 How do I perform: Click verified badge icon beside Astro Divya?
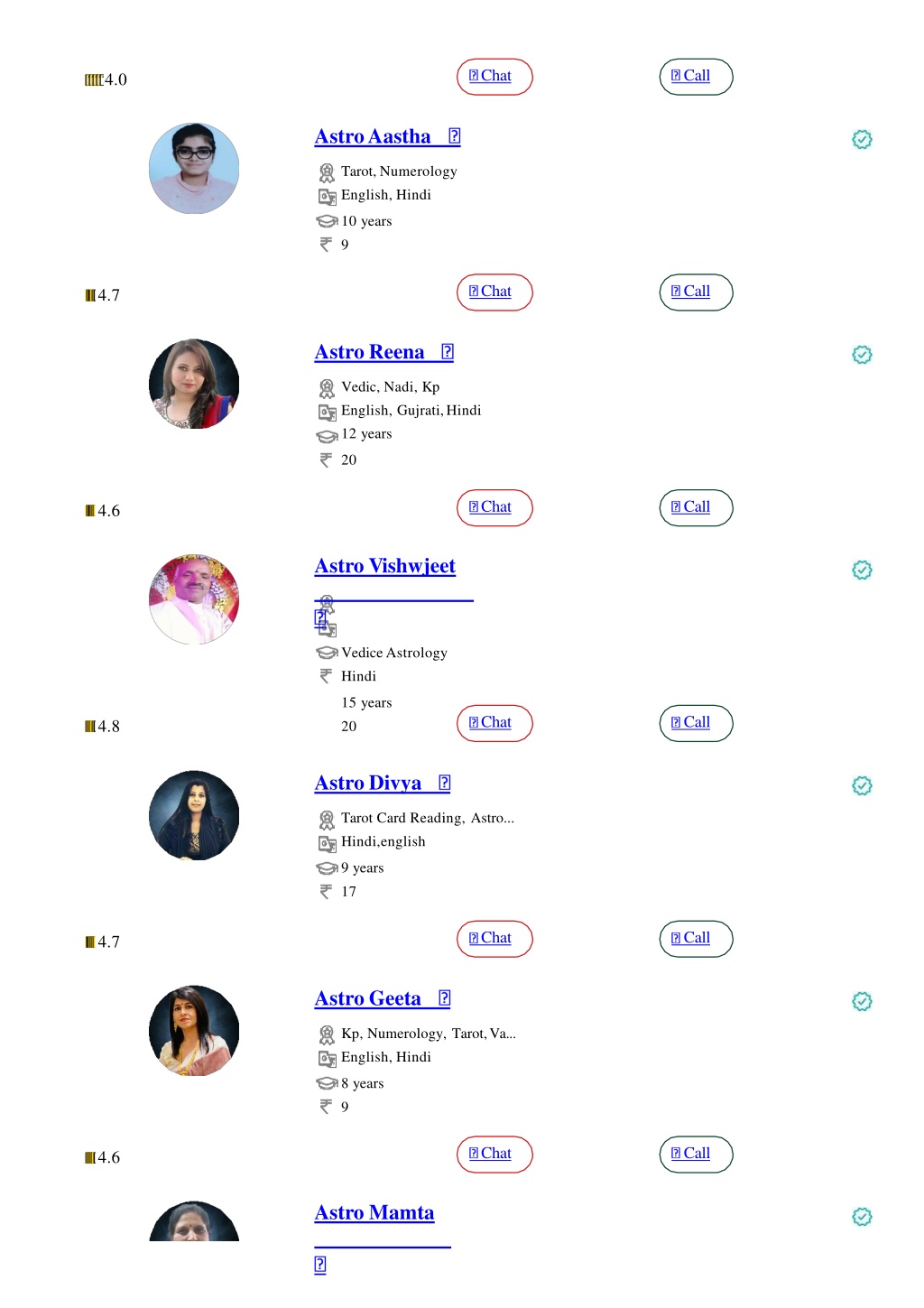[x=862, y=785]
